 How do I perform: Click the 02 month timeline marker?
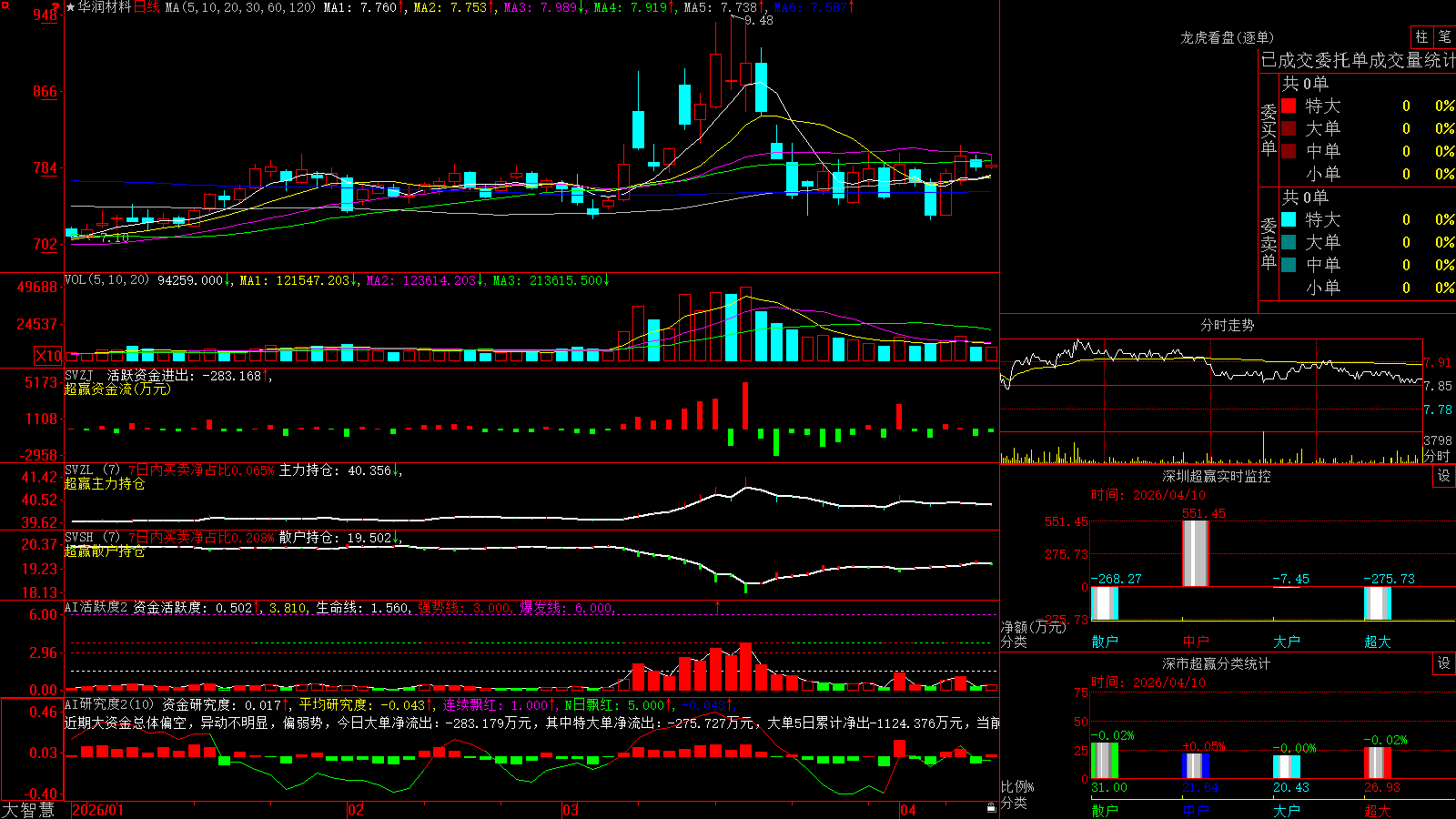tap(356, 810)
